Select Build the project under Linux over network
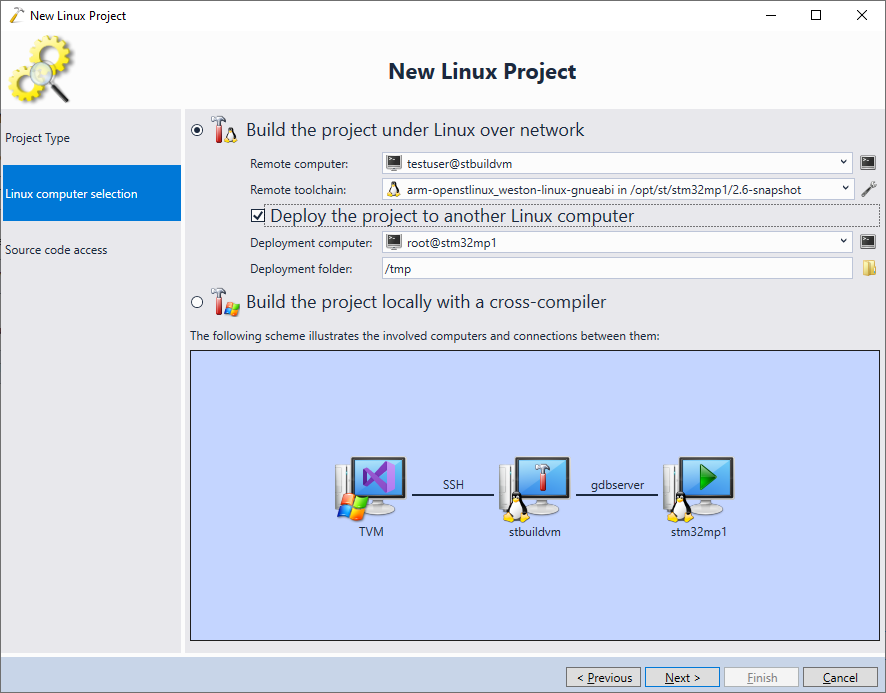Image resolution: width=886 pixels, height=693 pixels. click(x=197, y=130)
